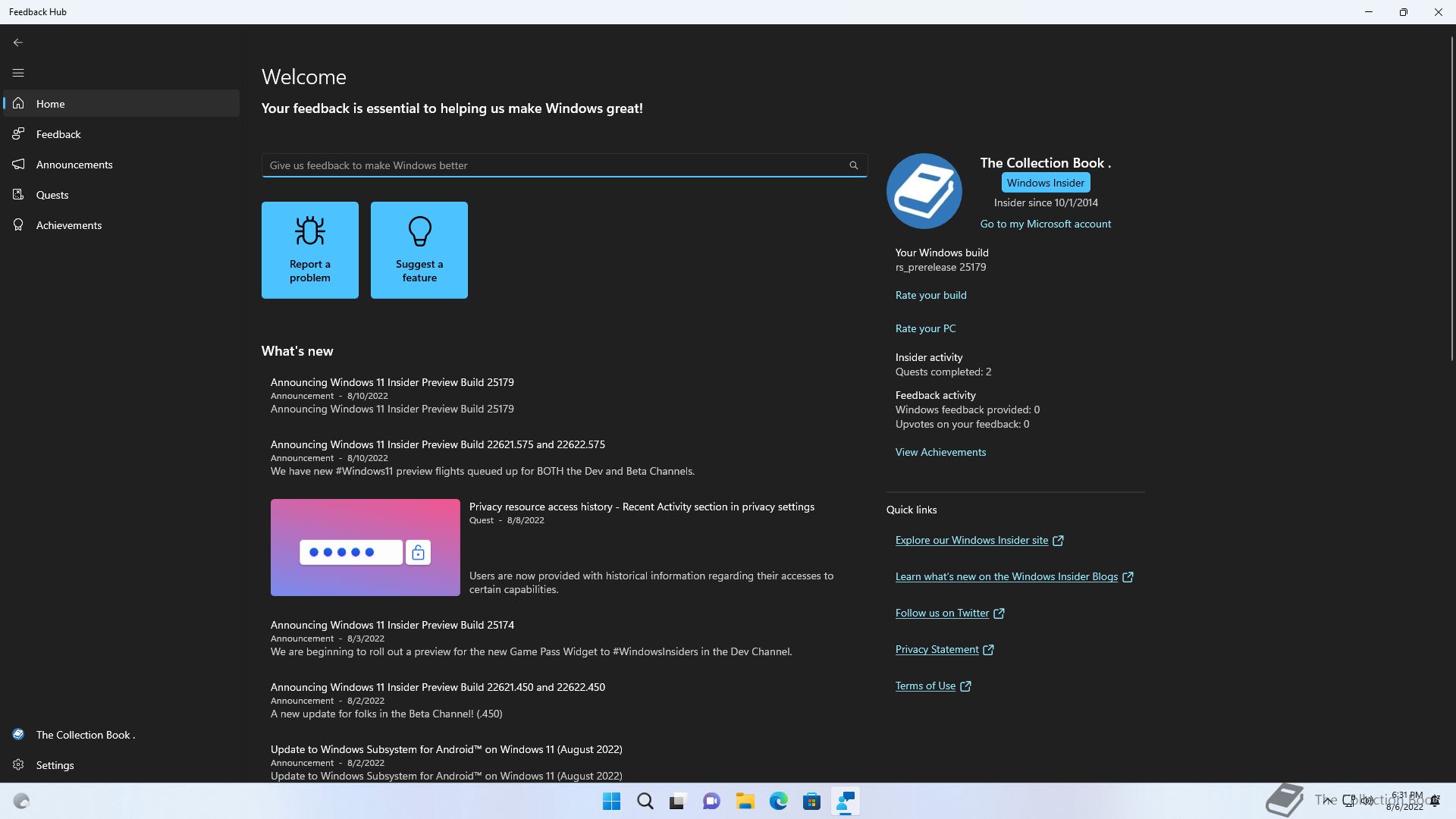Image resolution: width=1456 pixels, height=819 pixels.
Task: Click external-link icon beside Insider Blogs link
Action: 1128,577
